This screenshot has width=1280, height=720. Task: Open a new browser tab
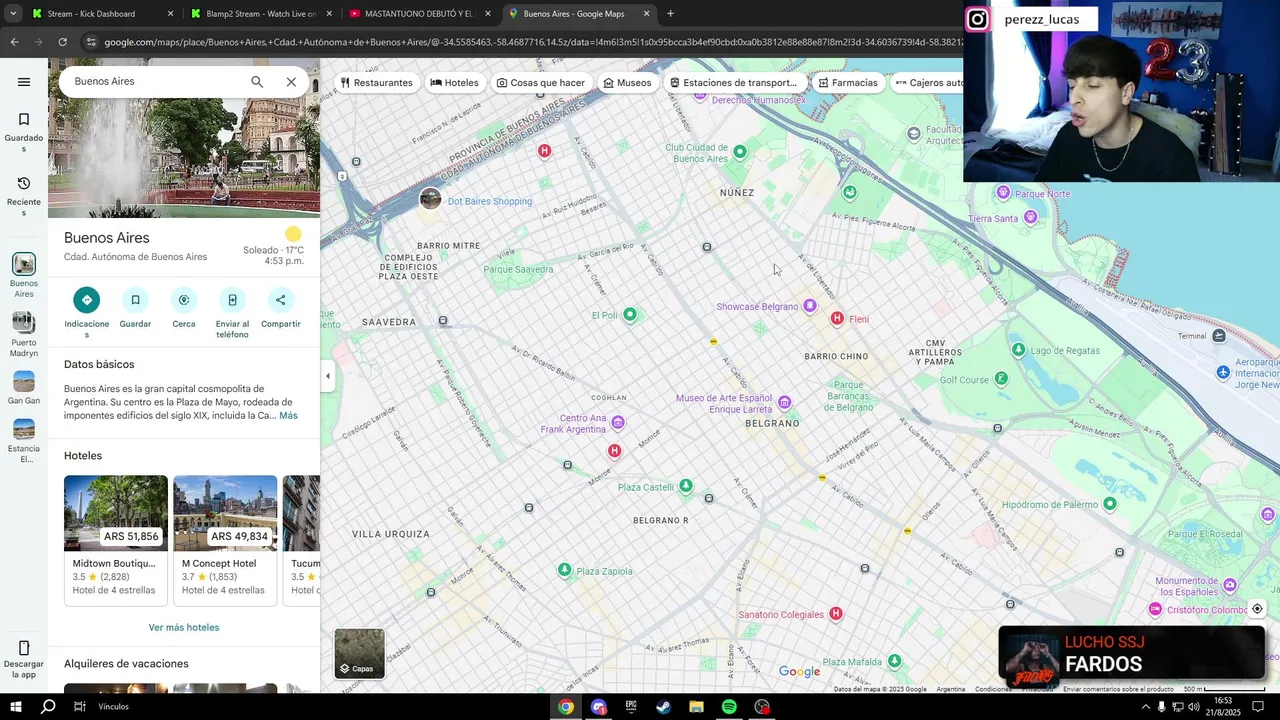click(x=670, y=14)
